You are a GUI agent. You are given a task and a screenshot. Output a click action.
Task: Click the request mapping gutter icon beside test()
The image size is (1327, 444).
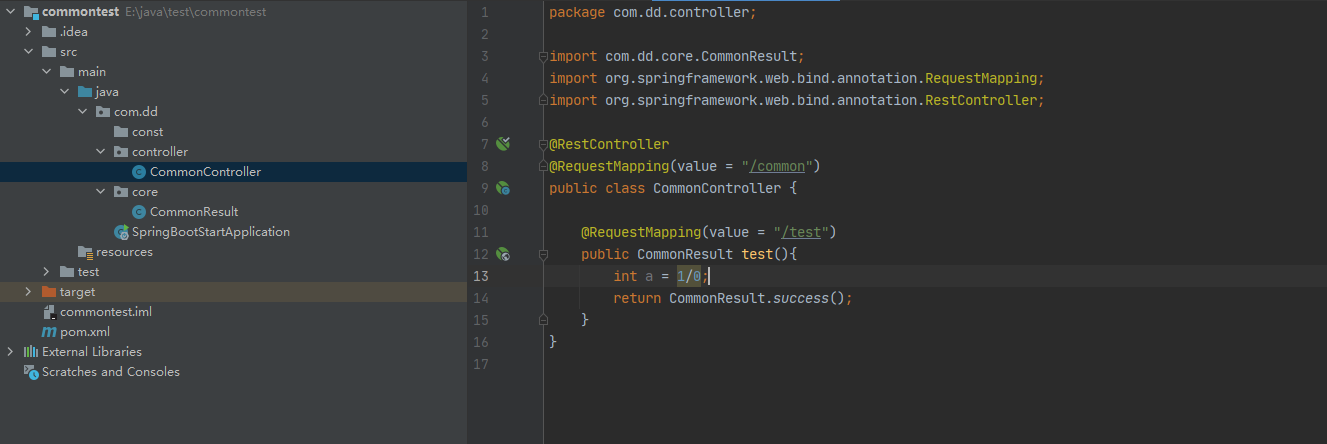503,255
